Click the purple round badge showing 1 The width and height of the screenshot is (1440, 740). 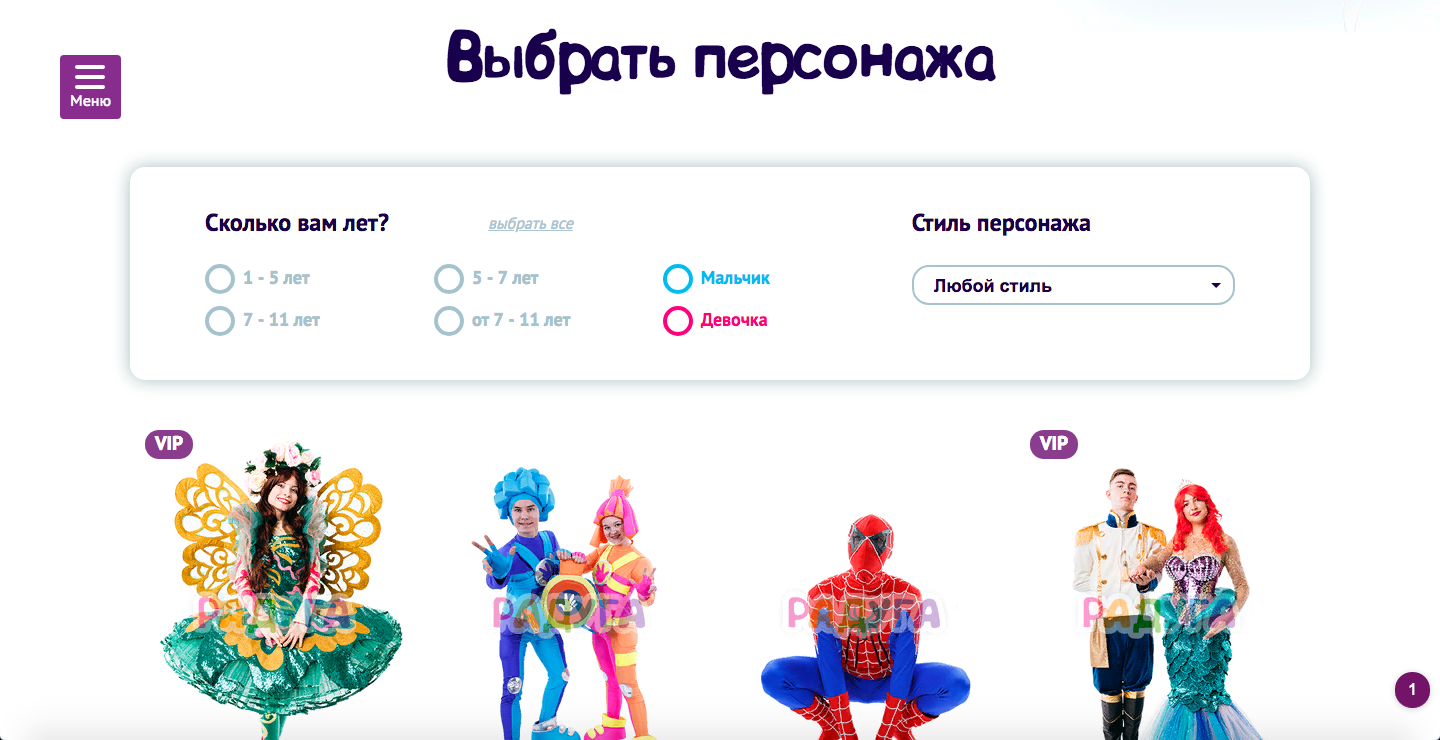tap(1412, 690)
